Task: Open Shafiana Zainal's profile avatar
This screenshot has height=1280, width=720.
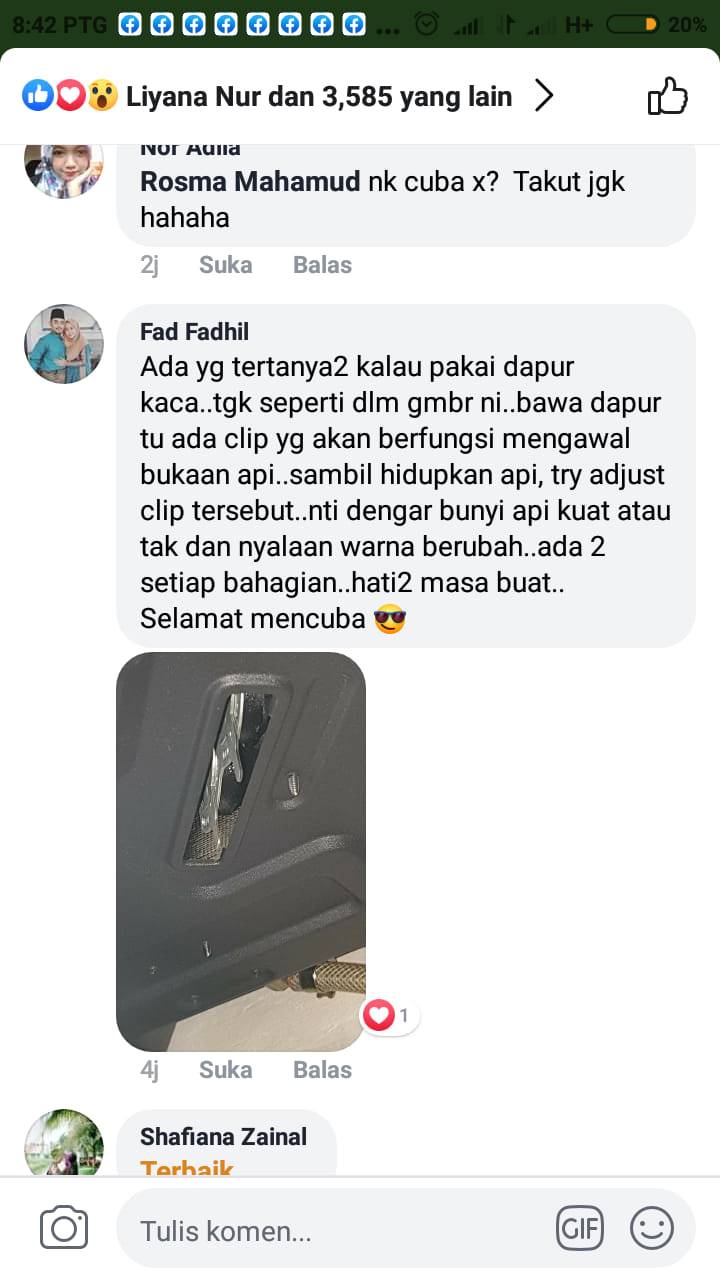Action: (64, 1143)
